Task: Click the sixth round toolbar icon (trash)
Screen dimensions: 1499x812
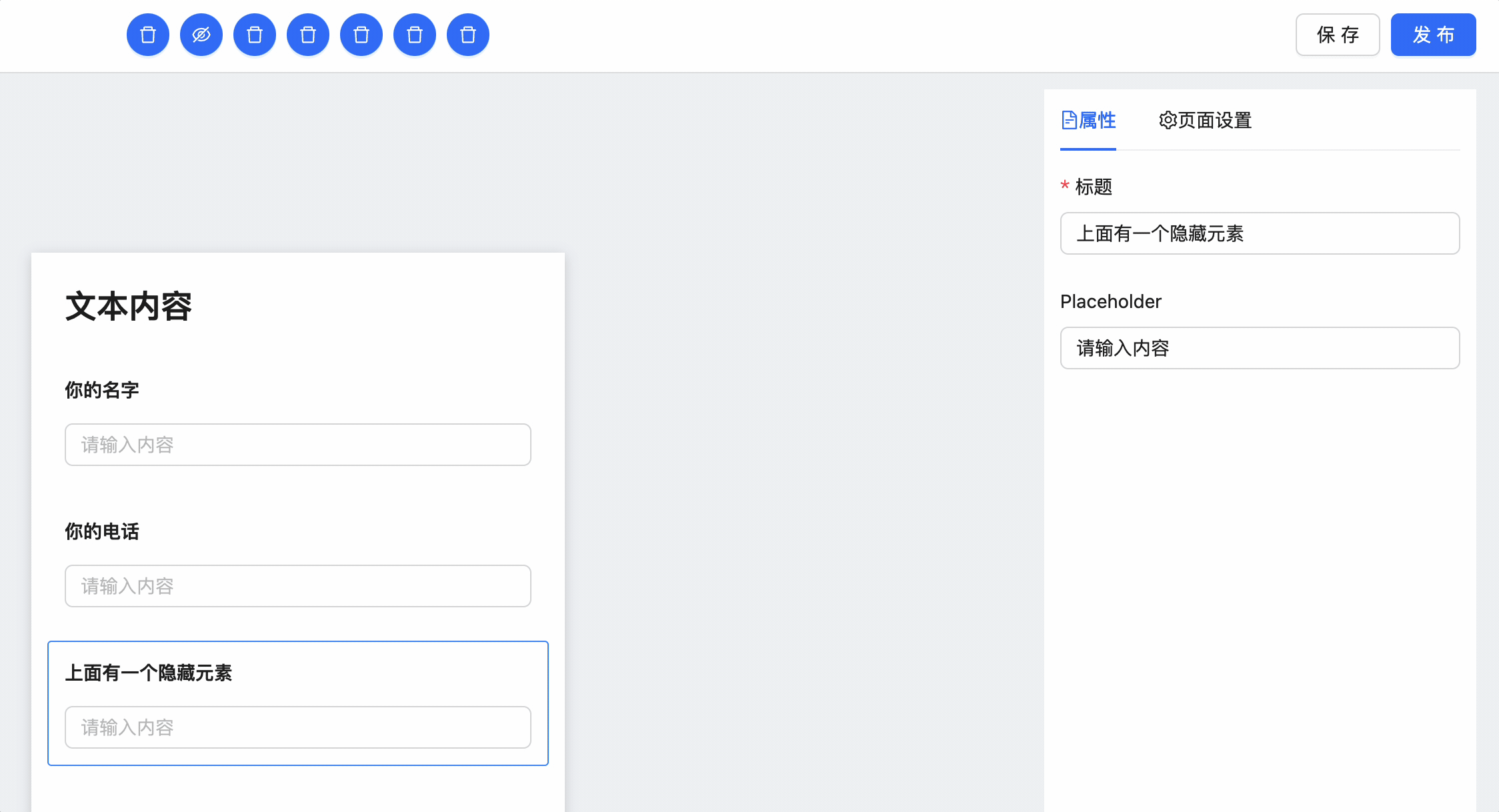Action: [x=415, y=35]
